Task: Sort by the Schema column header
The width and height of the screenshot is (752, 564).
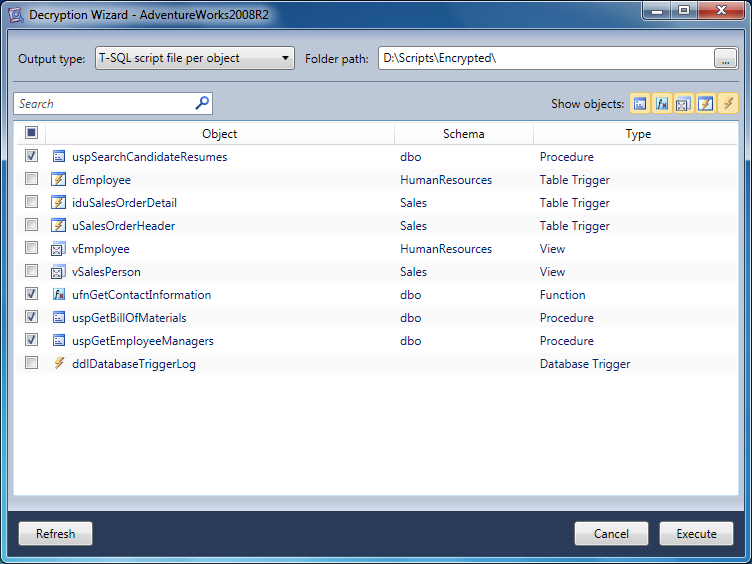Action: pos(463,134)
